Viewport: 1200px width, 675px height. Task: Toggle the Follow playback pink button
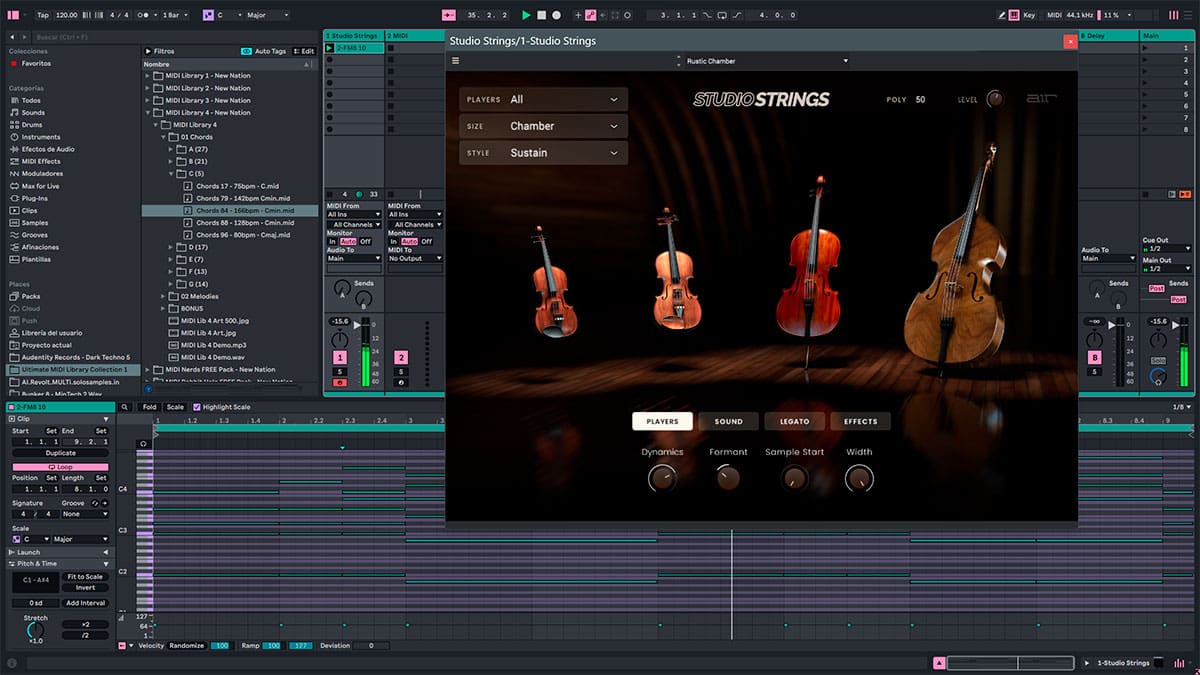point(448,15)
